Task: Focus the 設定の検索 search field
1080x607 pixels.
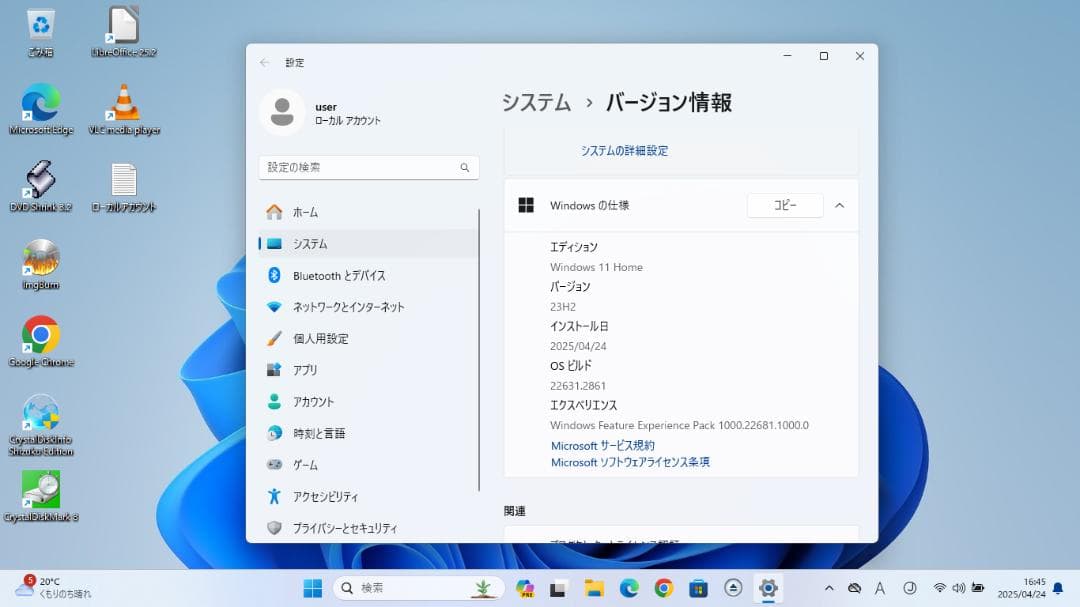Action: point(368,167)
